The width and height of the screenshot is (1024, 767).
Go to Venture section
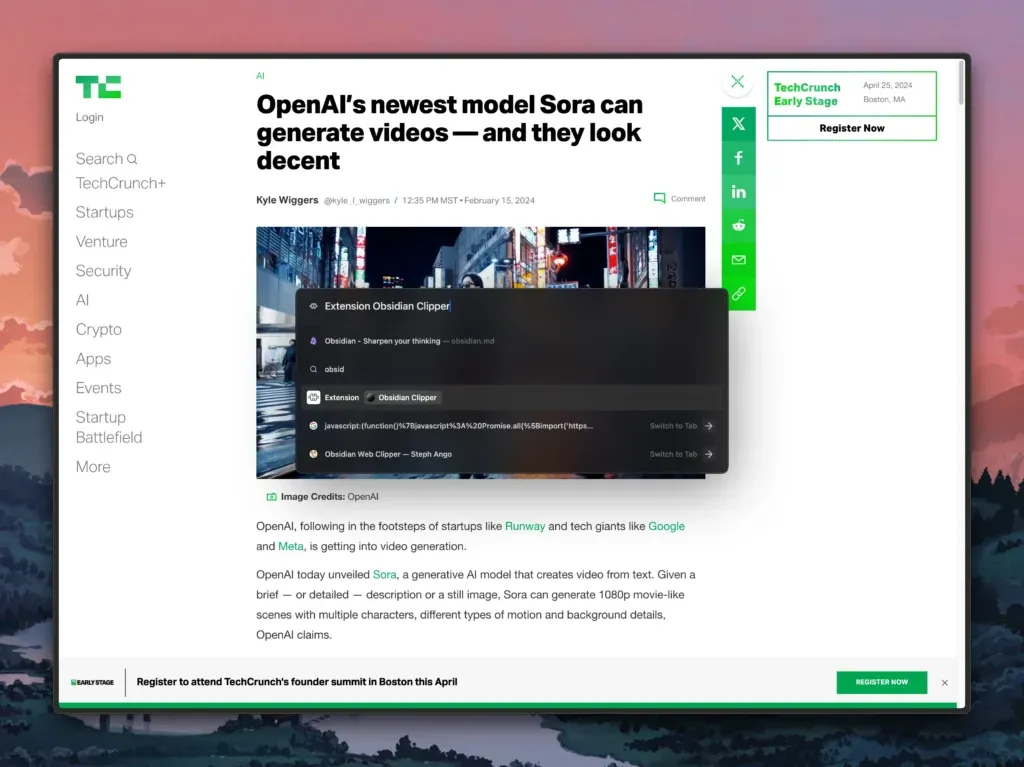pyautogui.click(x=101, y=242)
